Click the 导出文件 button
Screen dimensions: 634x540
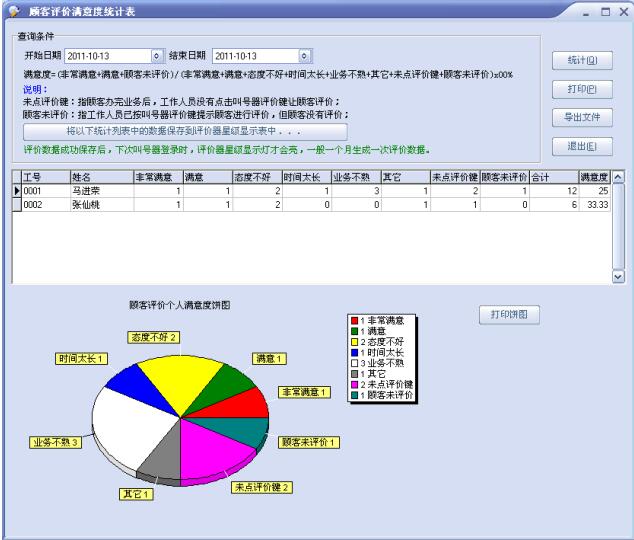582,118
